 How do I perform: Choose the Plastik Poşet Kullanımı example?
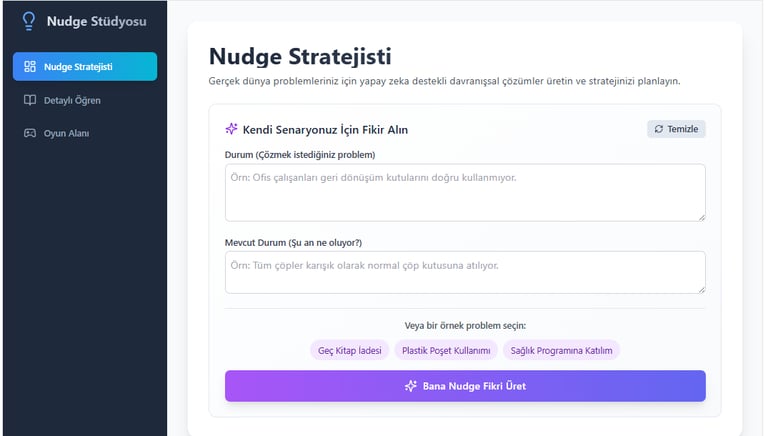coord(446,350)
